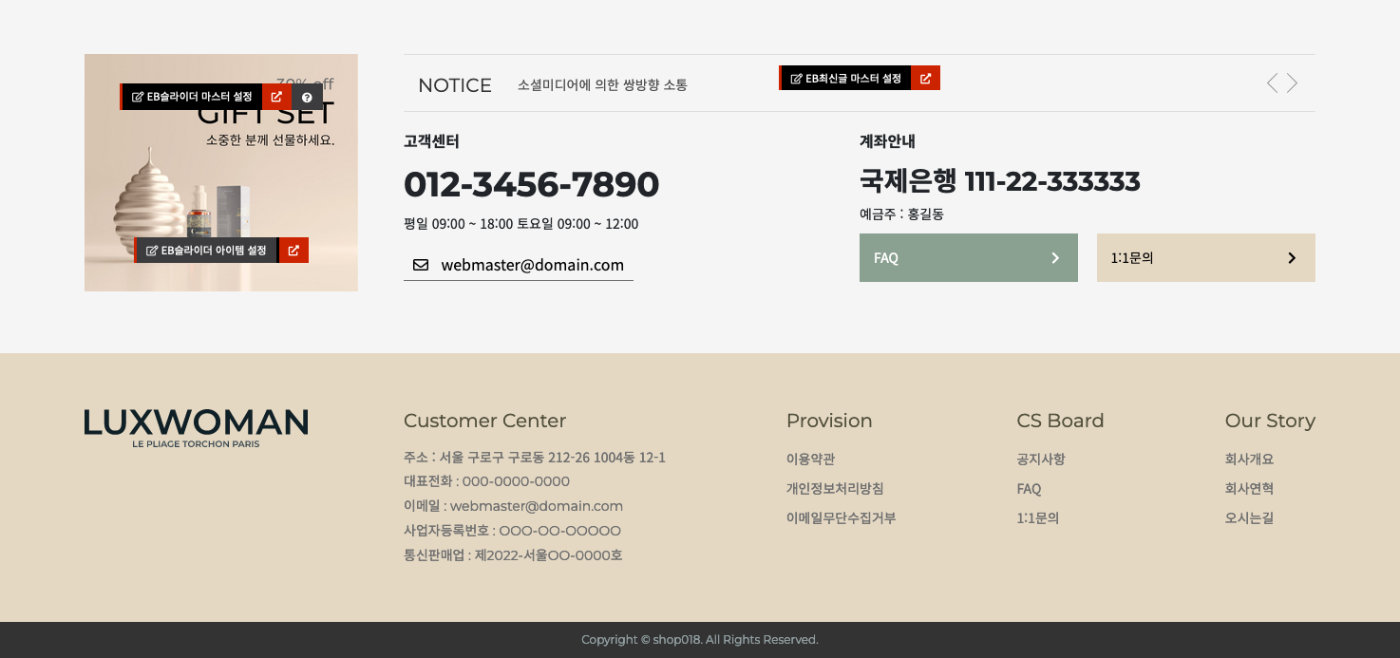Show next notice with right arrow

coord(1292,83)
